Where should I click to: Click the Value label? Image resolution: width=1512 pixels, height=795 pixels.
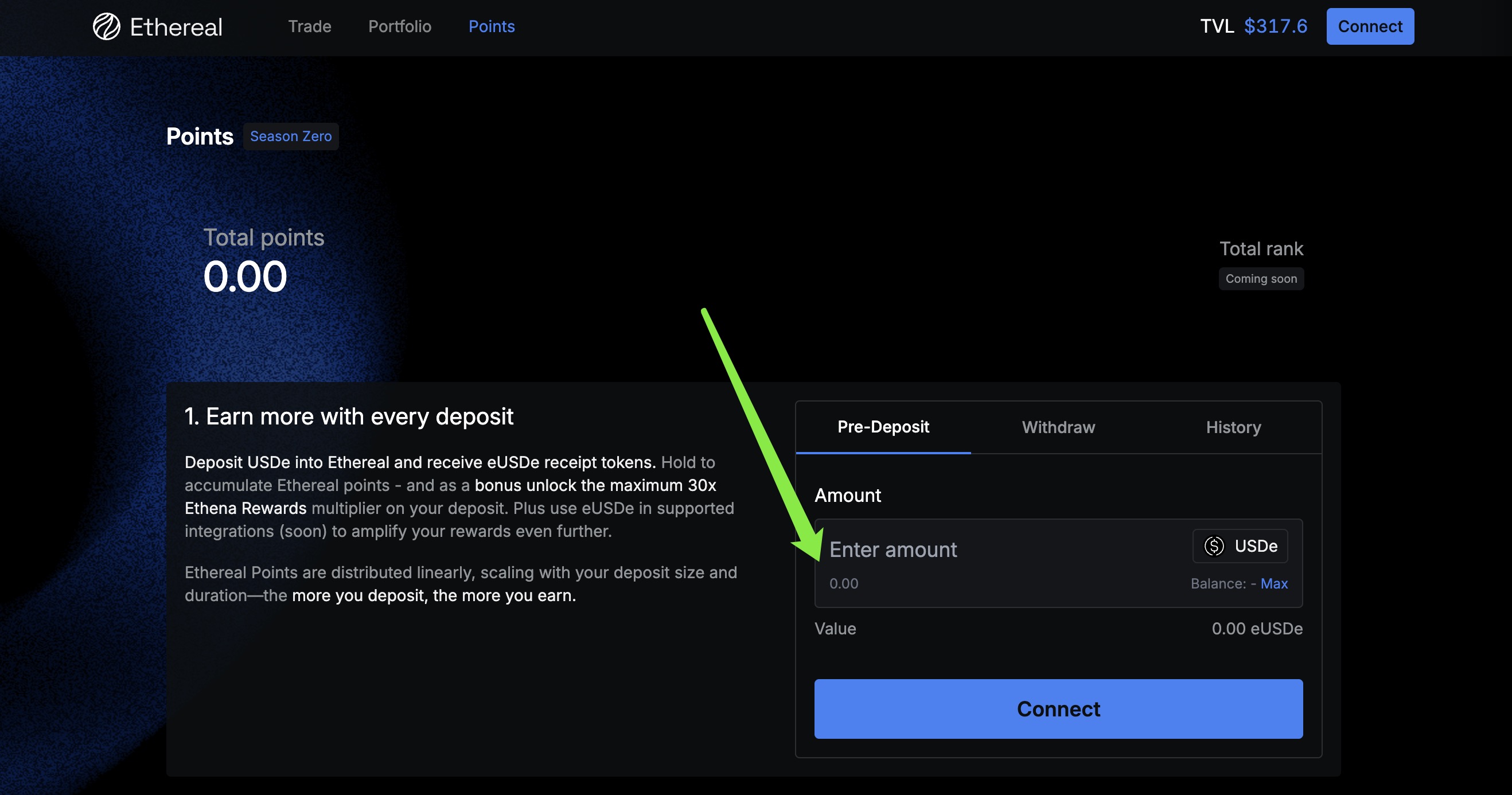835,629
